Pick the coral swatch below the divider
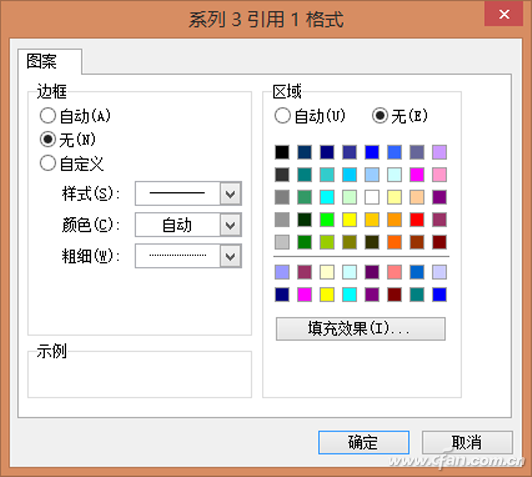532x477 pixels. (395, 272)
